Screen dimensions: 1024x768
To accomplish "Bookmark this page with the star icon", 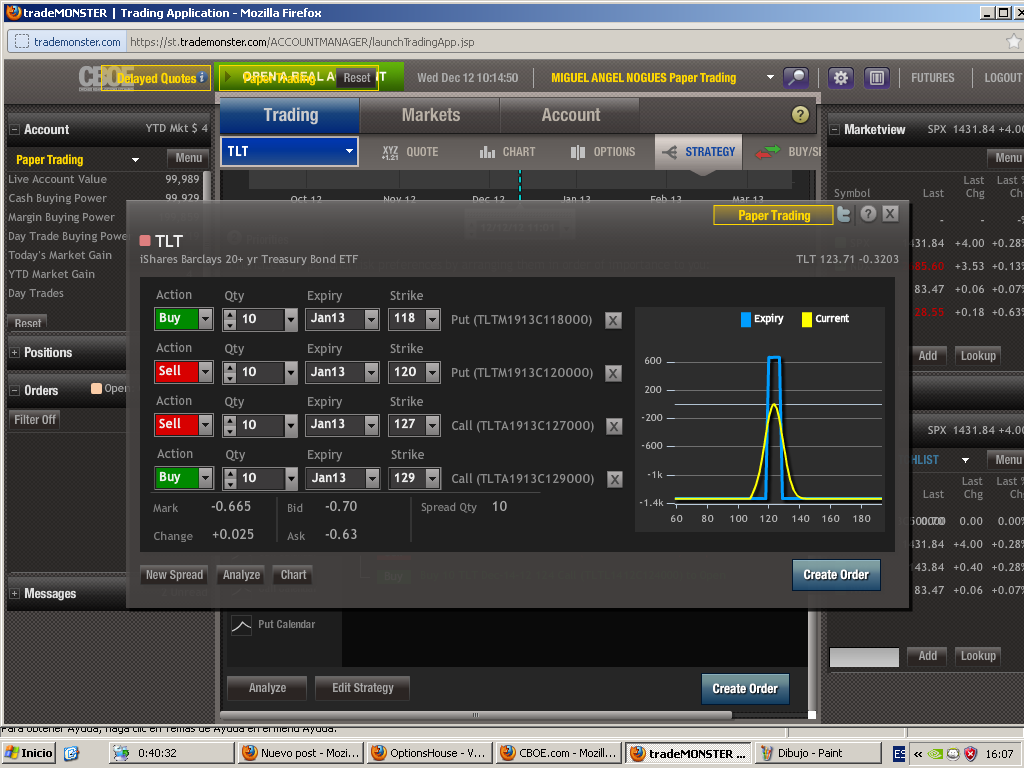I will (1014, 42).
